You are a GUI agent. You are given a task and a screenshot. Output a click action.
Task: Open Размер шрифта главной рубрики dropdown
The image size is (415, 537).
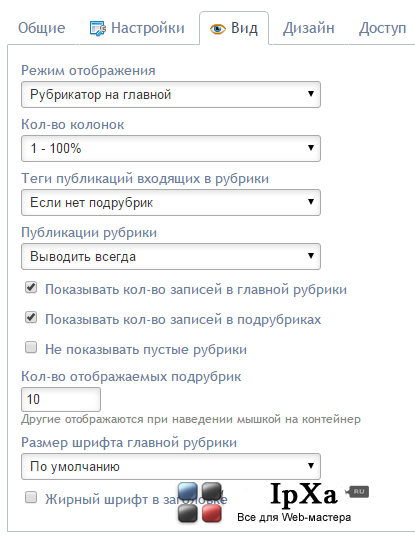tap(171, 466)
